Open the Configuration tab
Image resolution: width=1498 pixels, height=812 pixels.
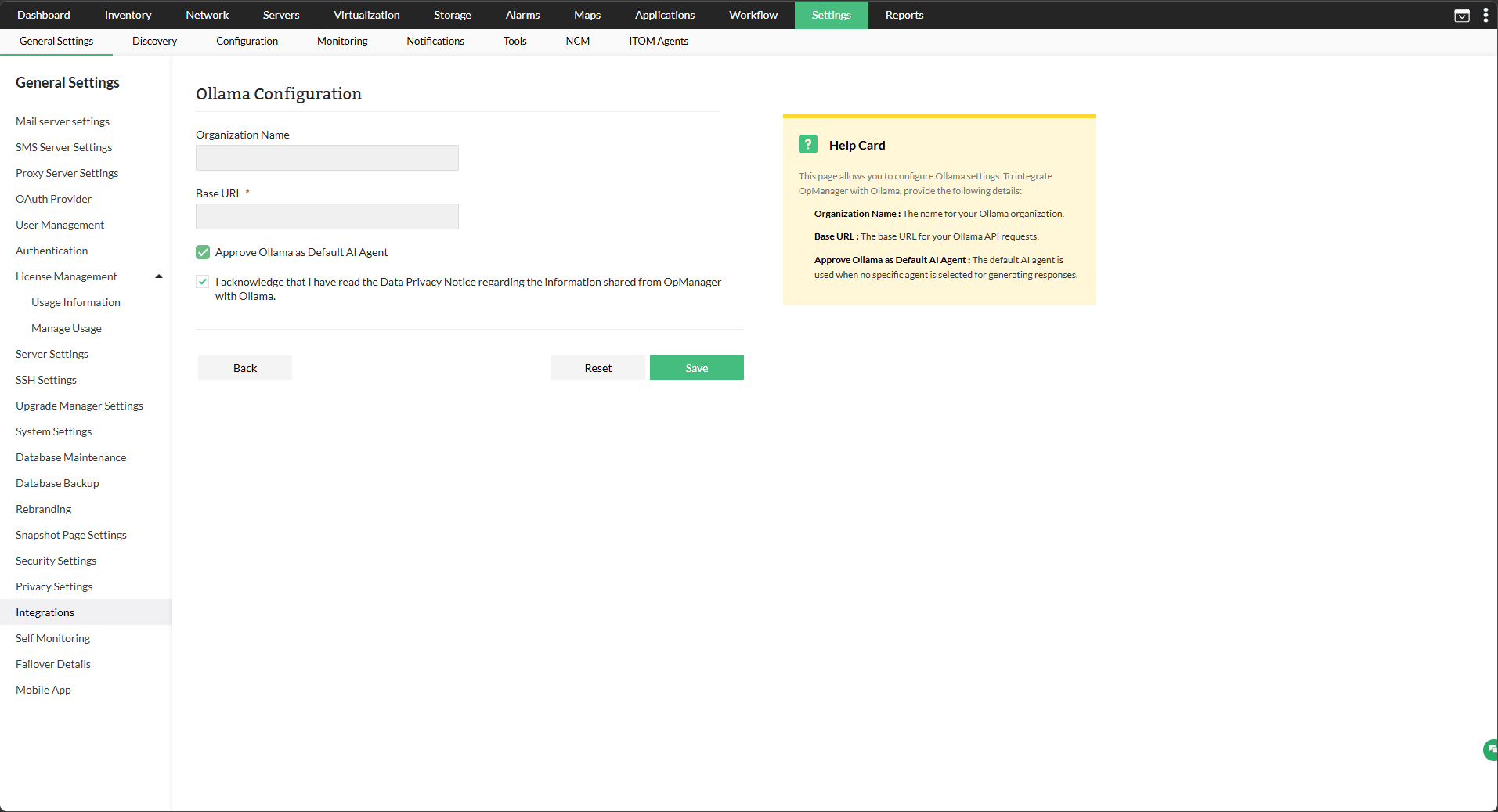[x=247, y=41]
